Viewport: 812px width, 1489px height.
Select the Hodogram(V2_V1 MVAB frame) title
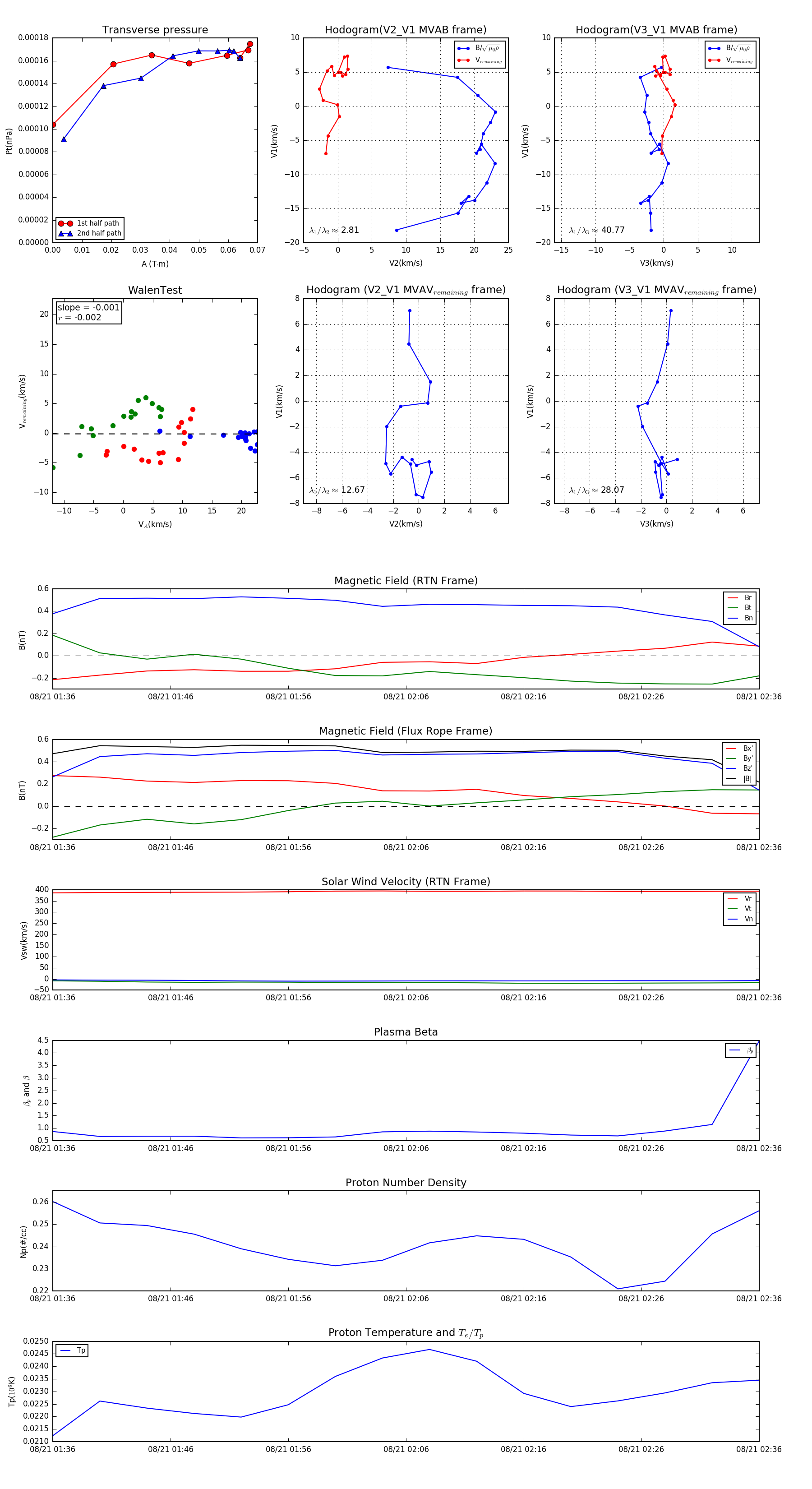pyautogui.click(x=406, y=30)
